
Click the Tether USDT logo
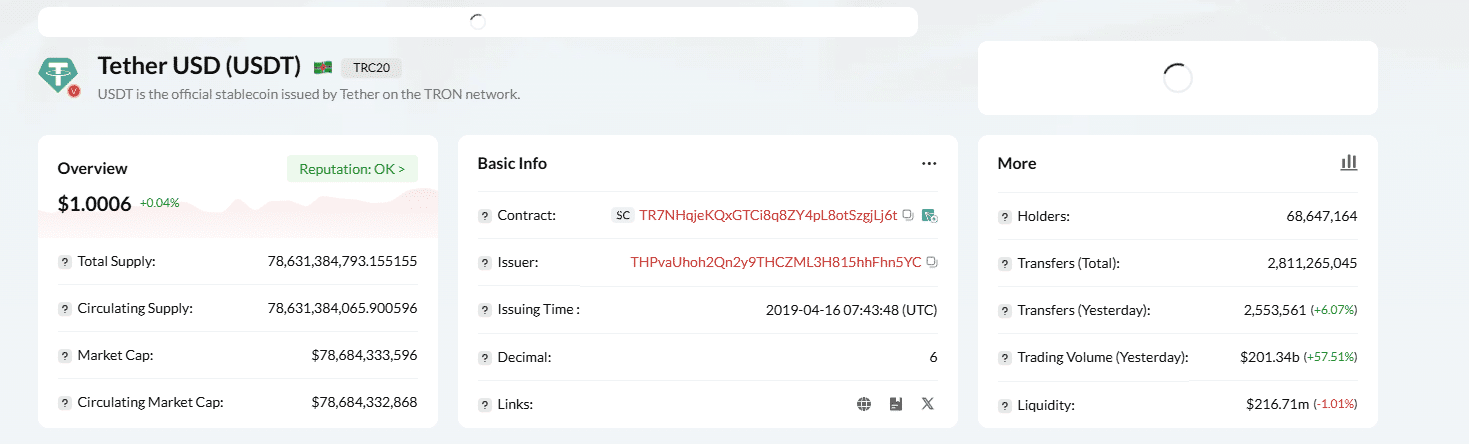click(x=58, y=74)
